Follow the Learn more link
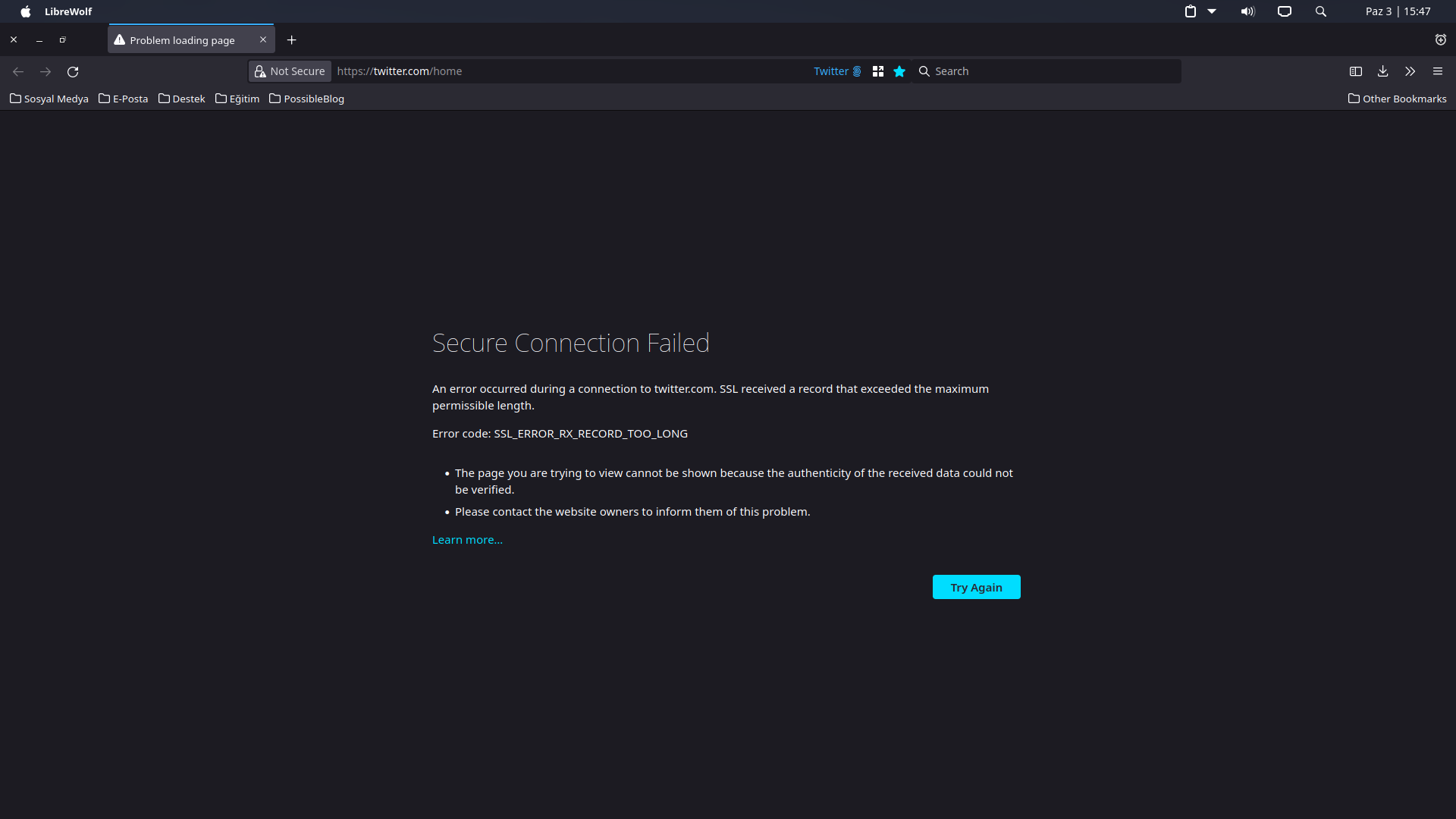 pos(467,540)
